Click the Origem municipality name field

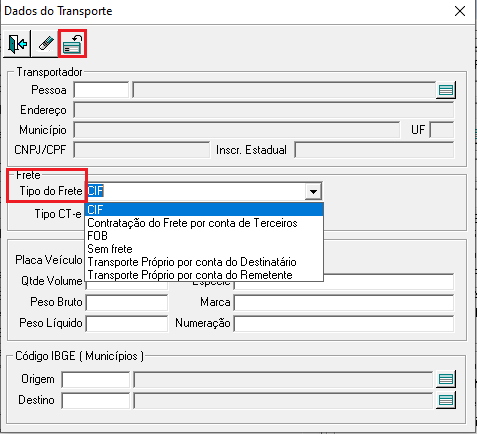point(283,379)
